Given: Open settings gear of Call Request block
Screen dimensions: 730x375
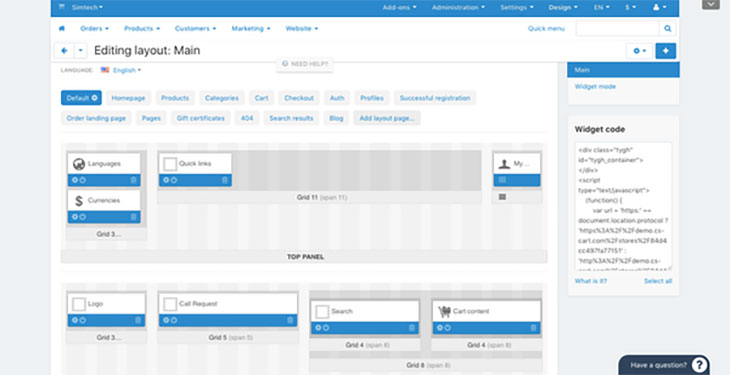Looking at the screenshot, I should click(x=166, y=320).
